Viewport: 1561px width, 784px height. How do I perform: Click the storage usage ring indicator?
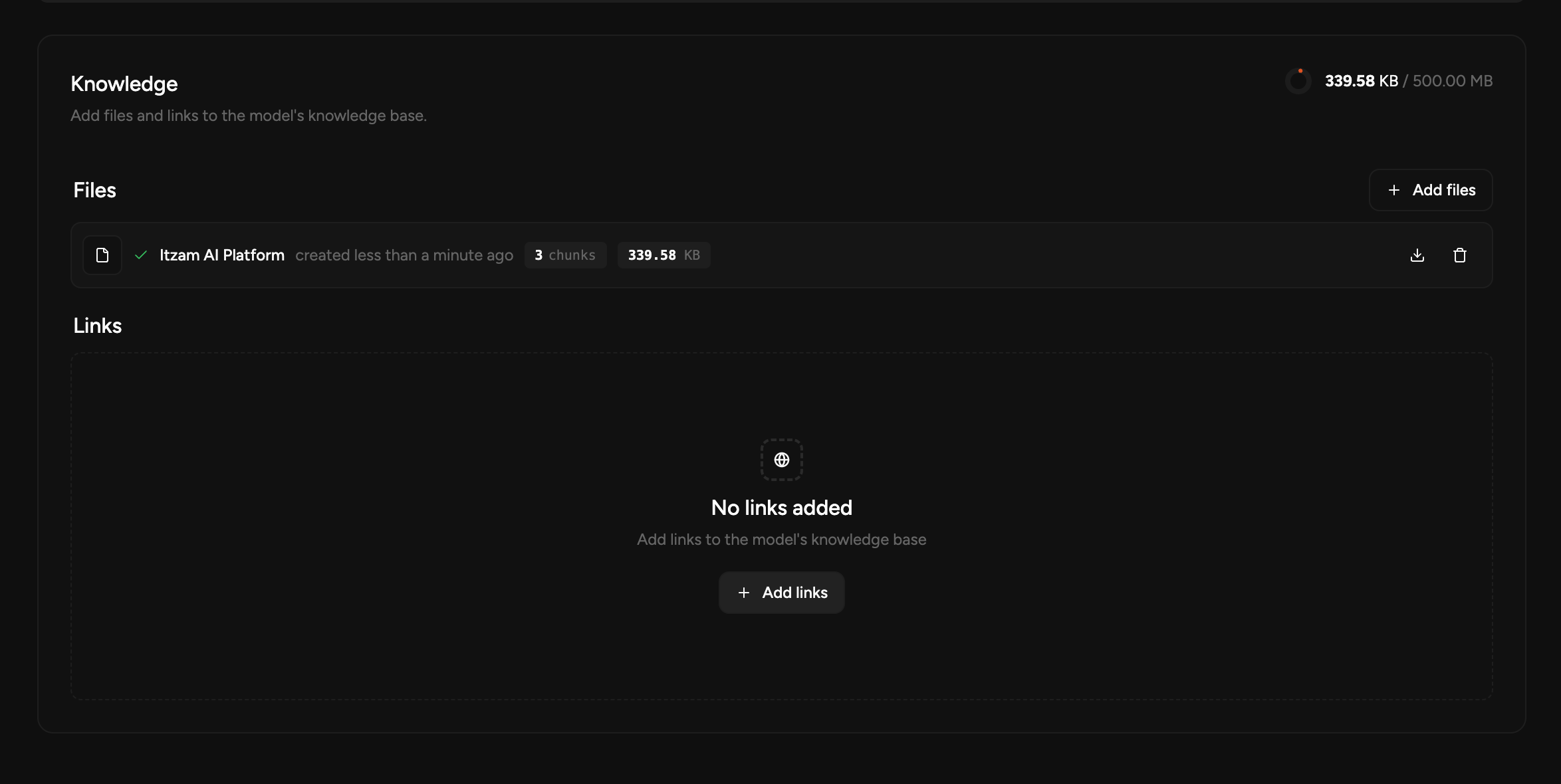[x=1298, y=81]
